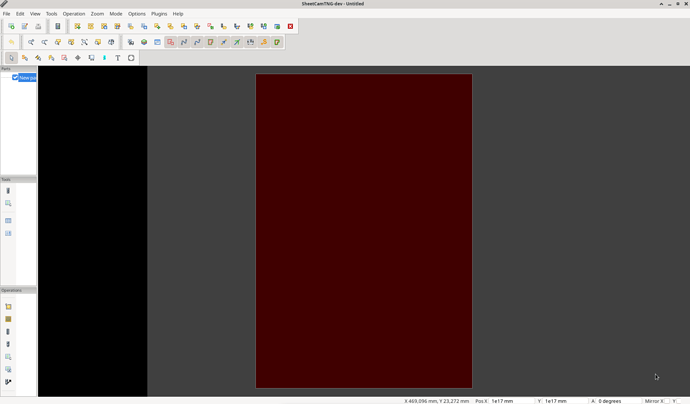Select the arrow pointer tool

[11, 58]
